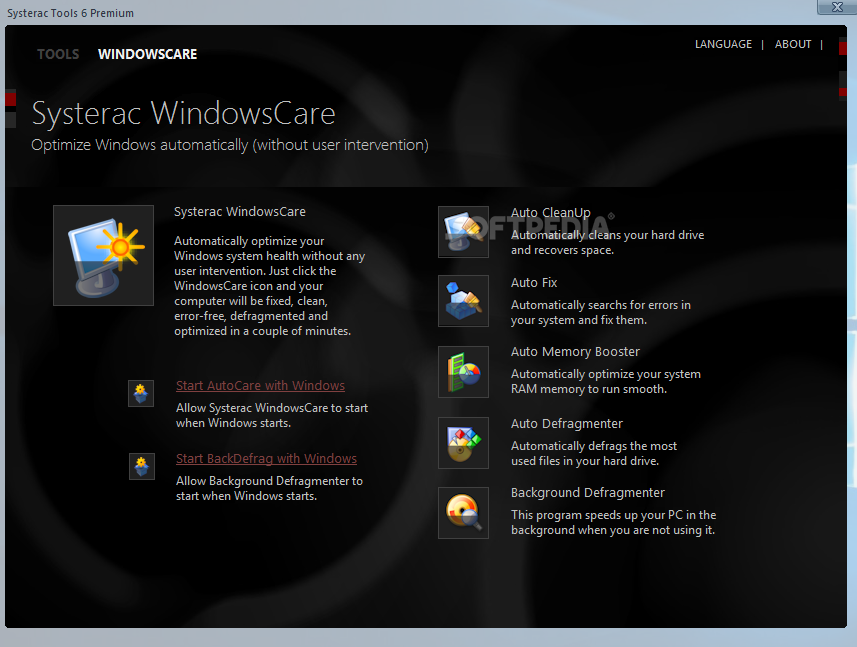Click icon beside Start BackDefrag with Windows
This screenshot has height=647, width=857.
click(x=142, y=467)
